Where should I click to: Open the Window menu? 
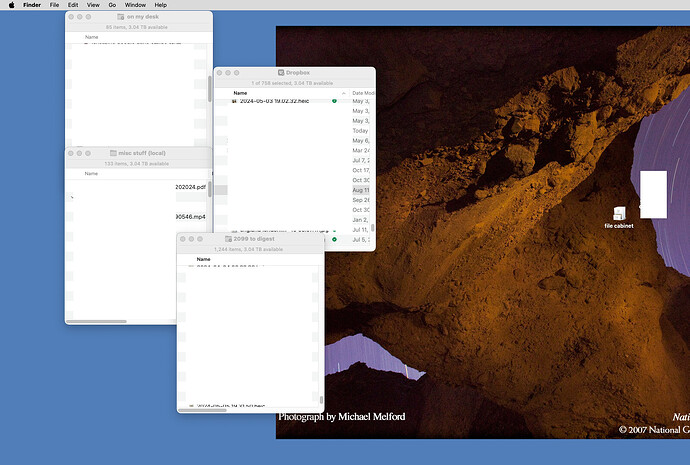(x=135, y=5)
